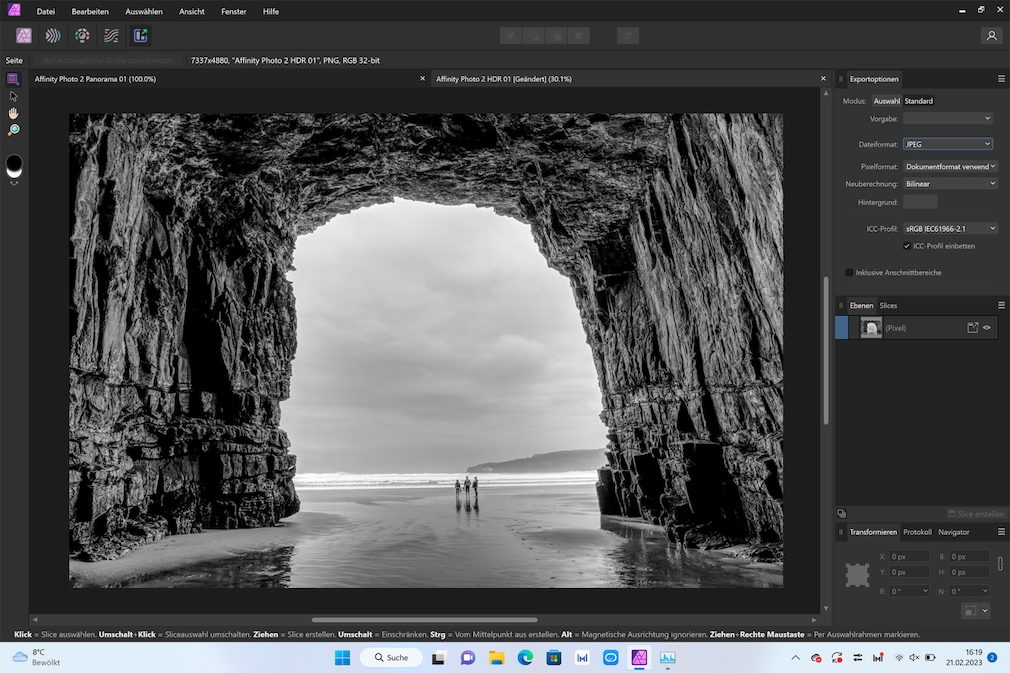Click the Hintergrund background color swatch
Image resolution: width=1010 pixels, height=673 pixels.
[920, 202]
